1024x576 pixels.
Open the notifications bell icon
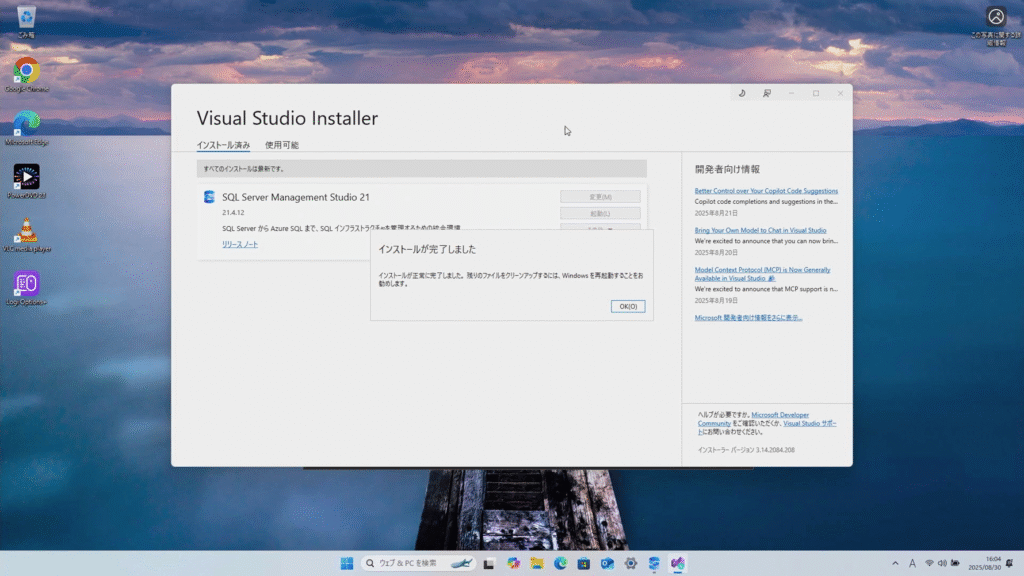(1010, 563)
